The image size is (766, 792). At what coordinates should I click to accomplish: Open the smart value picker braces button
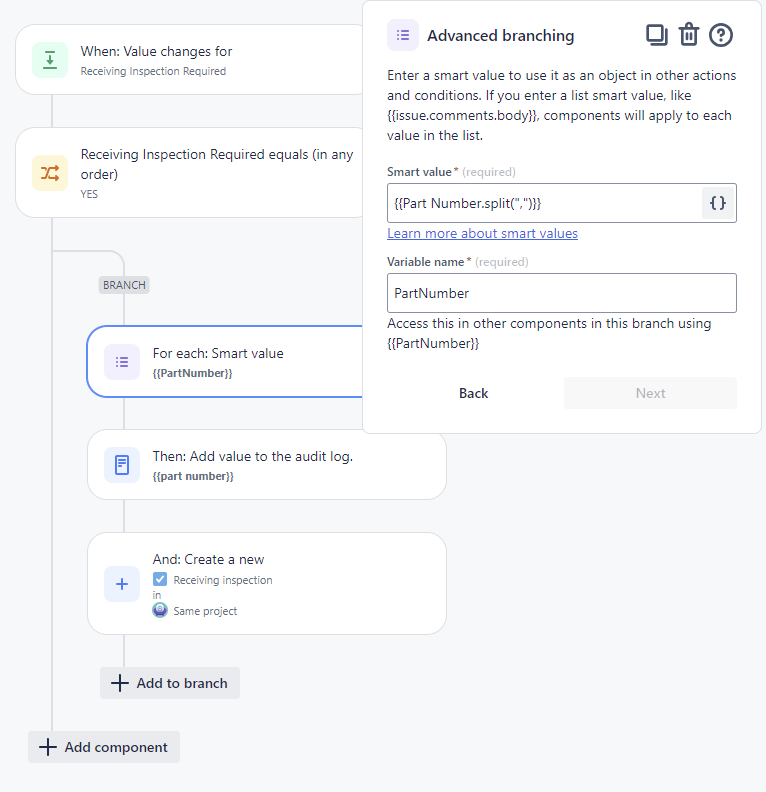[x=718, y=203]
